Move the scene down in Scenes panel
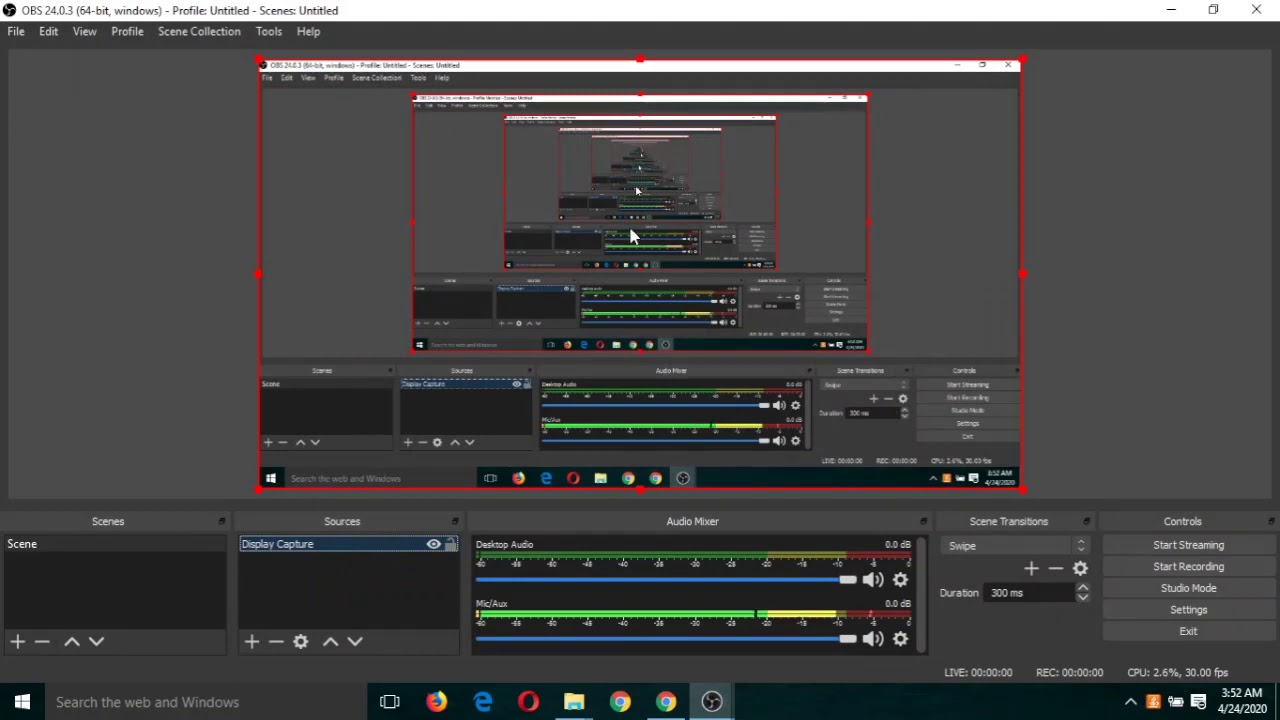This screenshot has height=720, width=1280. [96, 641]
